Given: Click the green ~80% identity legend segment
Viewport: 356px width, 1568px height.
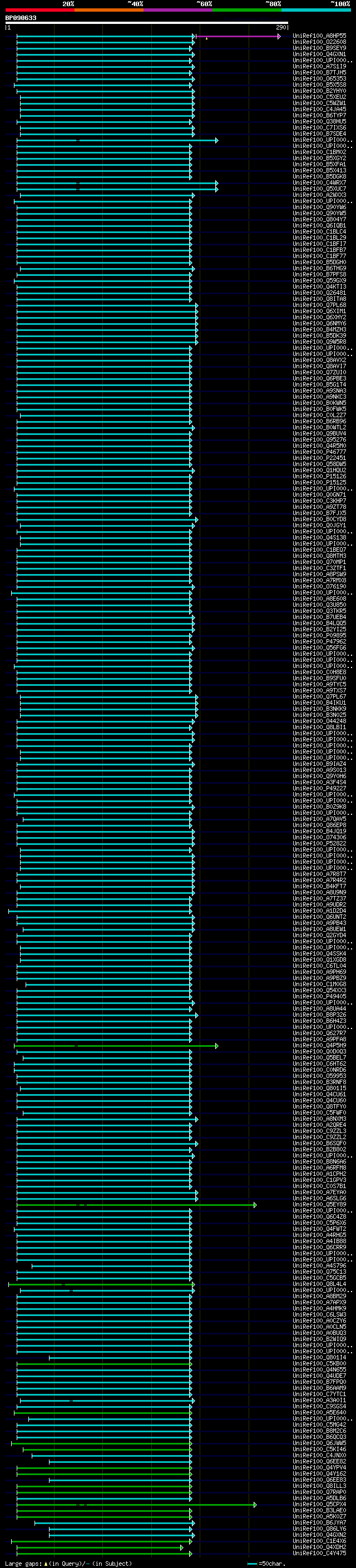Looking at the screenshot, I should tap(247, 10).
